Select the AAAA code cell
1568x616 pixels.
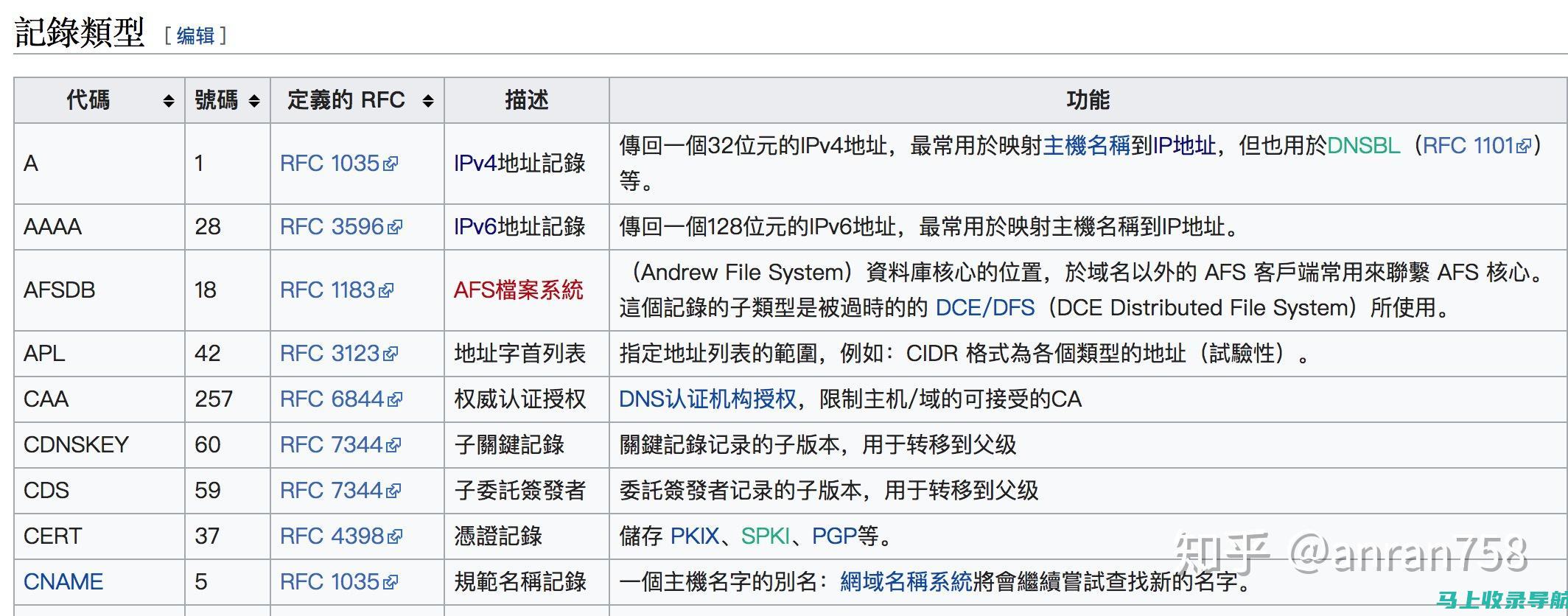[99, 226]
